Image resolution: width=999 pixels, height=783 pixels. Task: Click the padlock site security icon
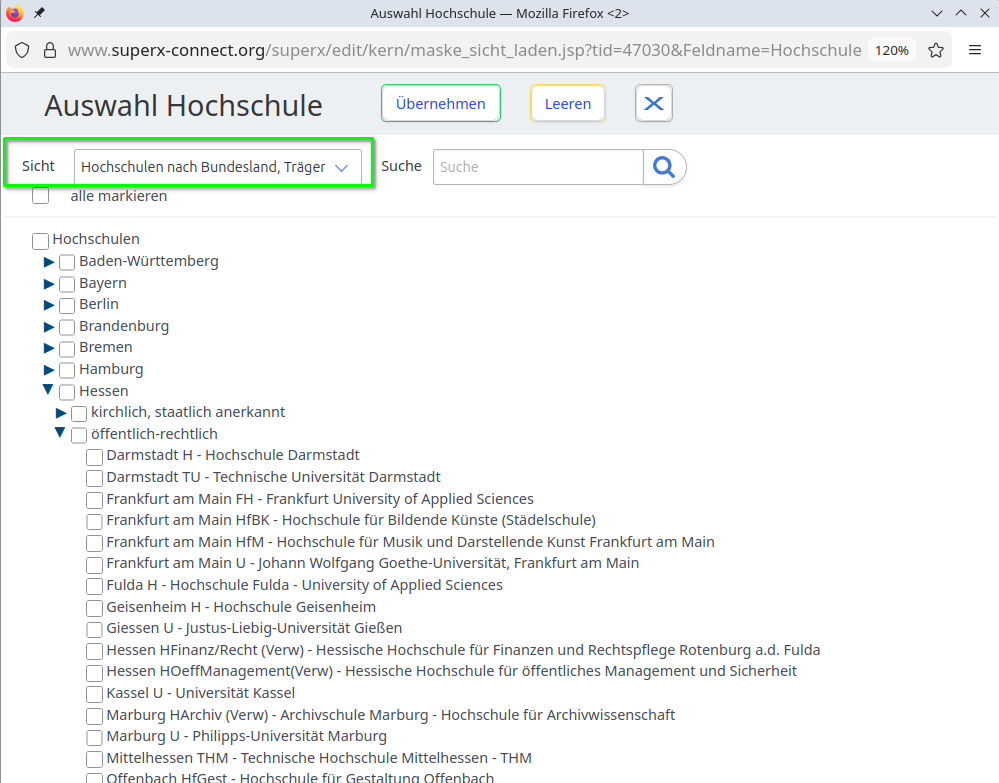[x=49, y=50]
